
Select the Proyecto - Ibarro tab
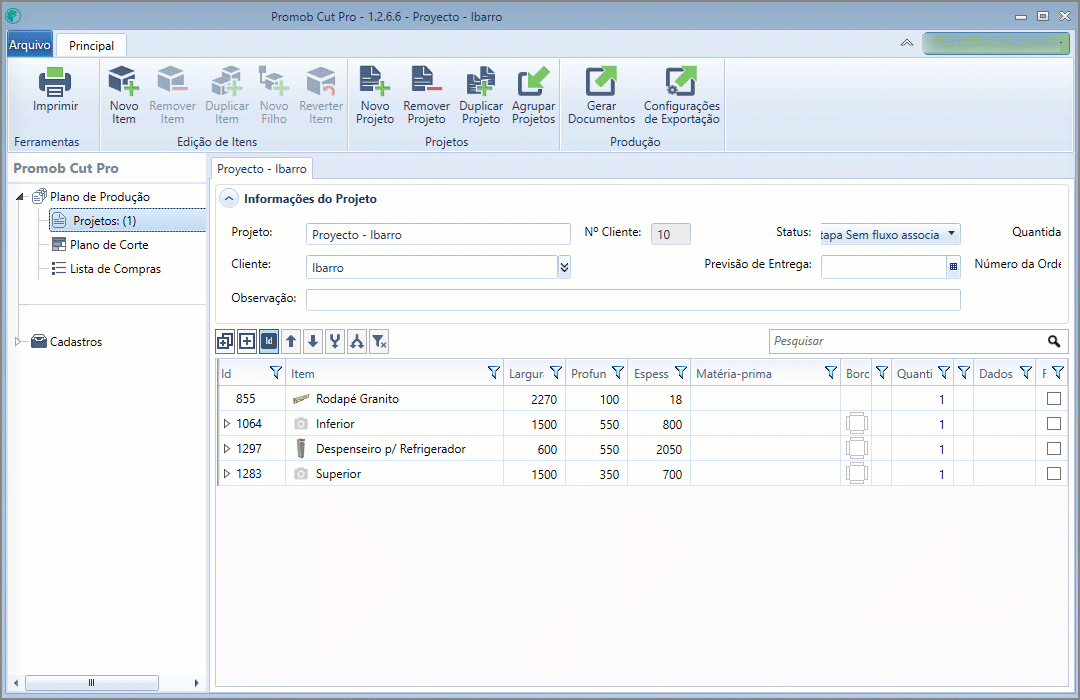pyautogui.click(x=262, y=169)
